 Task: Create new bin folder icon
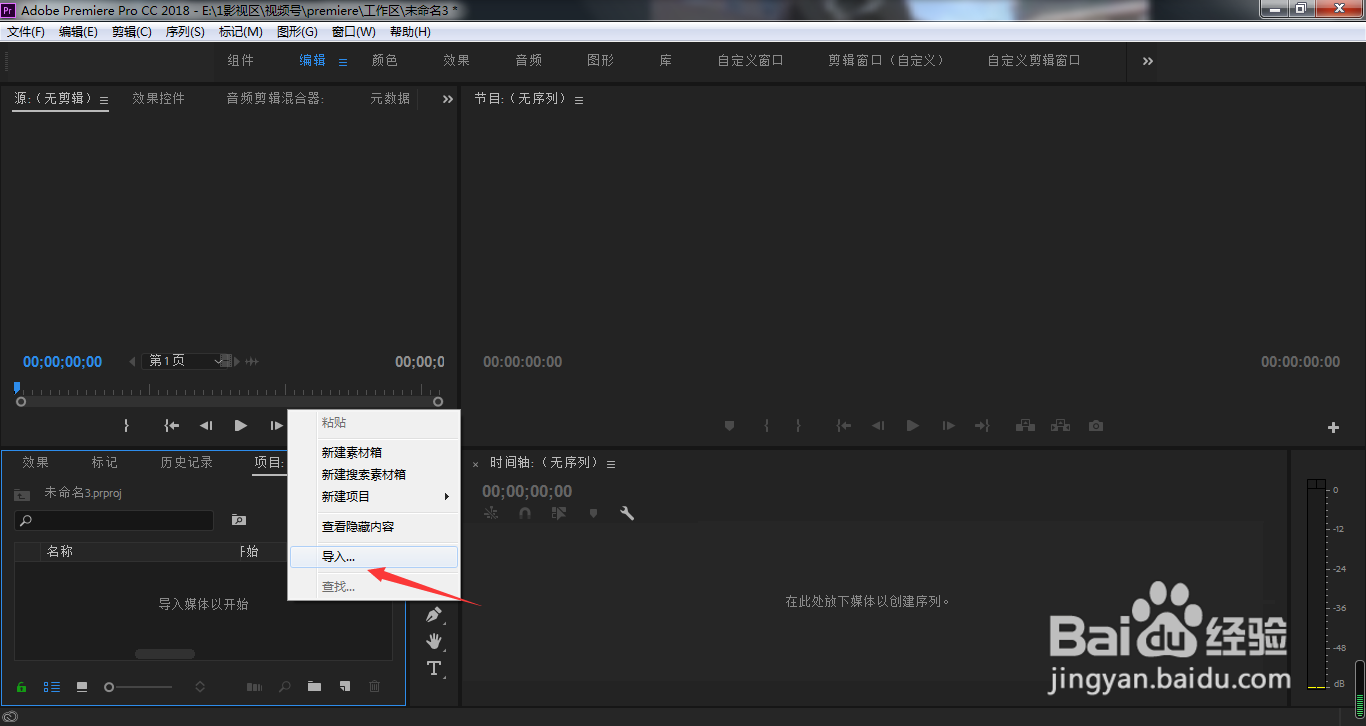pyautogui.click(x=314, y=687)
